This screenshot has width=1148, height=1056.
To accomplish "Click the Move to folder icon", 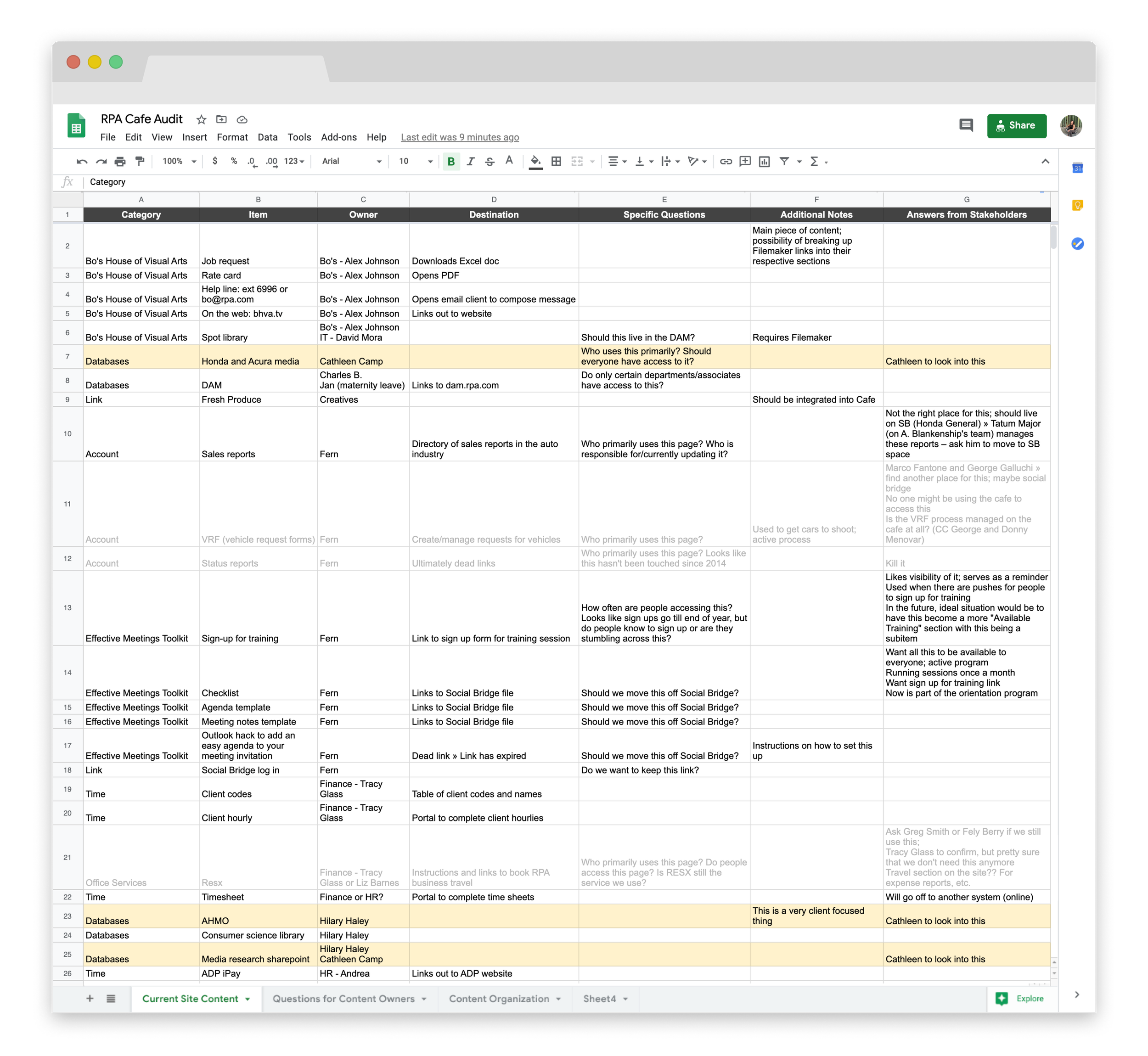I will click(221, 119).
